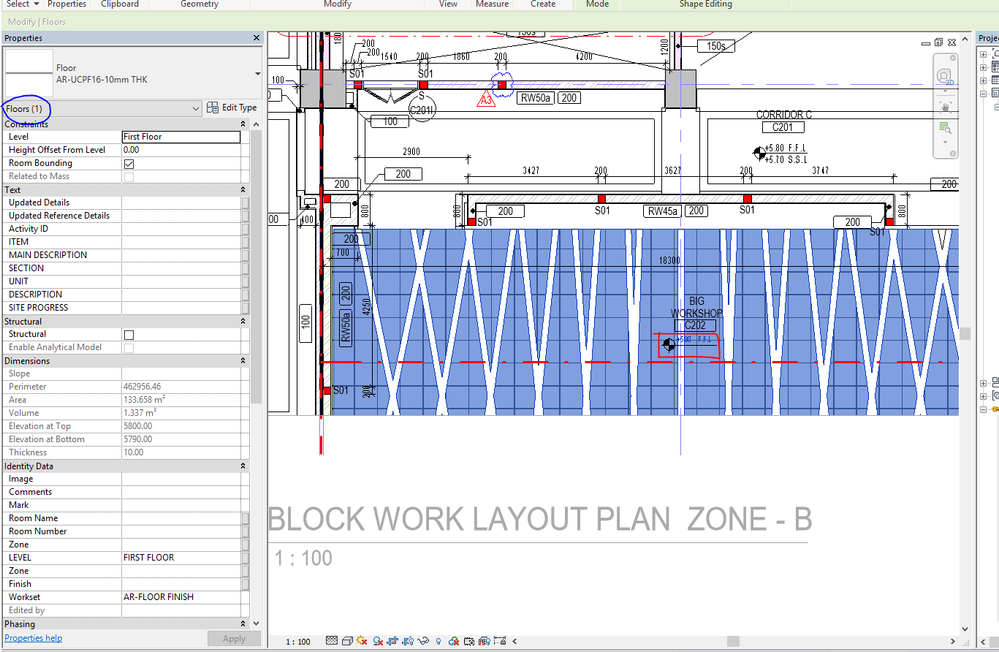Click the Related to Mass checkbox
The width and height of the screenshot is (999, 652).
[x=129, y=177]
